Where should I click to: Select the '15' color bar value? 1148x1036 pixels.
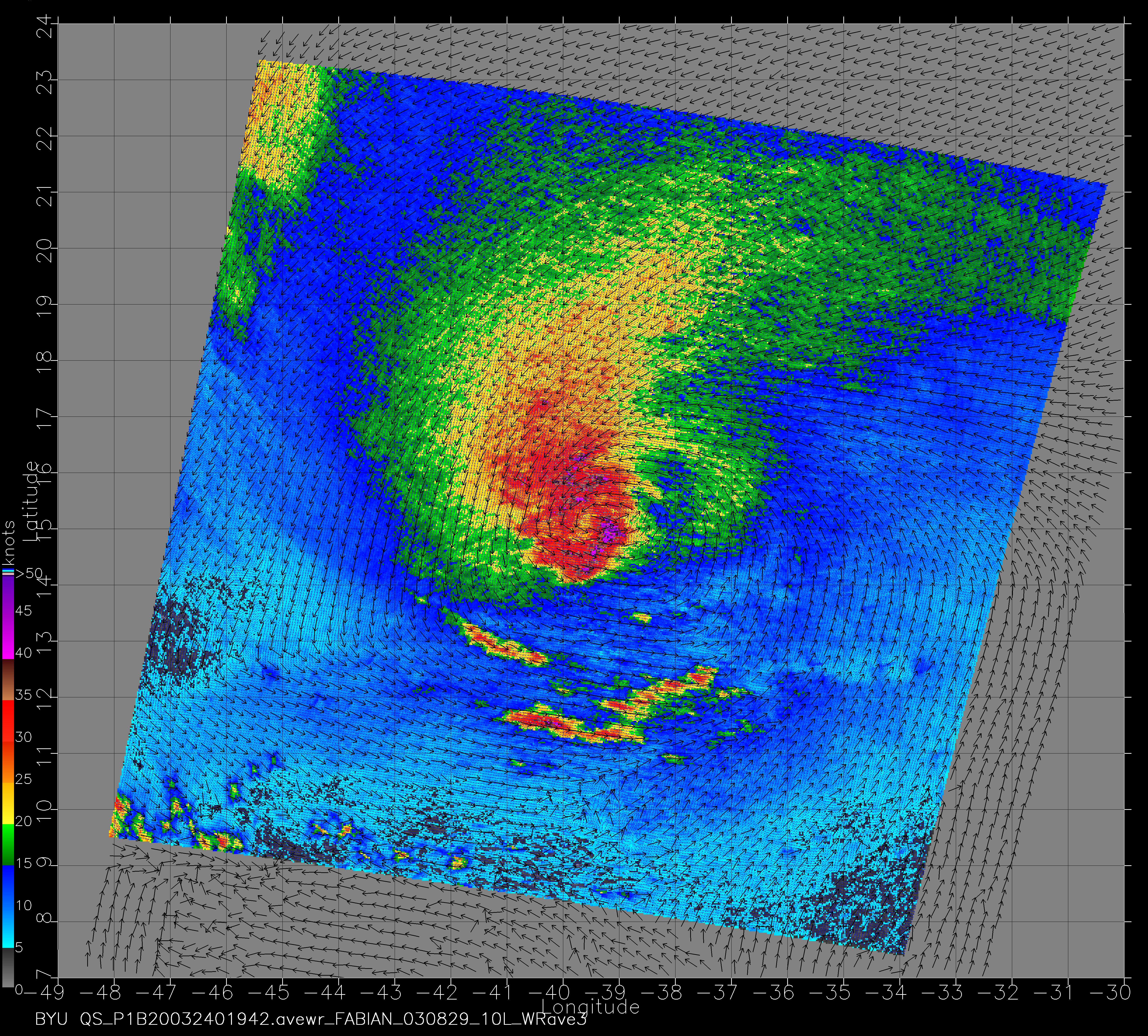(x=23, y=863)
